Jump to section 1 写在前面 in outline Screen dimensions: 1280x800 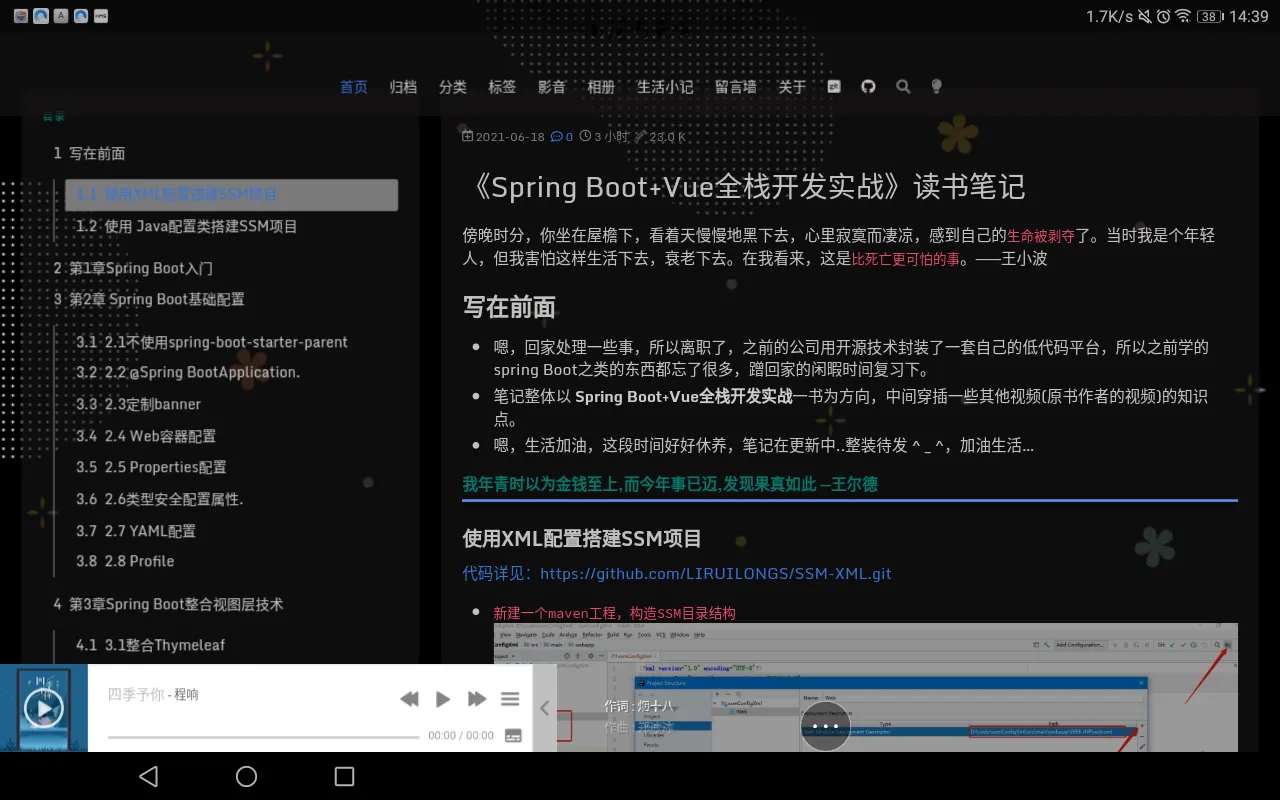click(x=89, y=153)
